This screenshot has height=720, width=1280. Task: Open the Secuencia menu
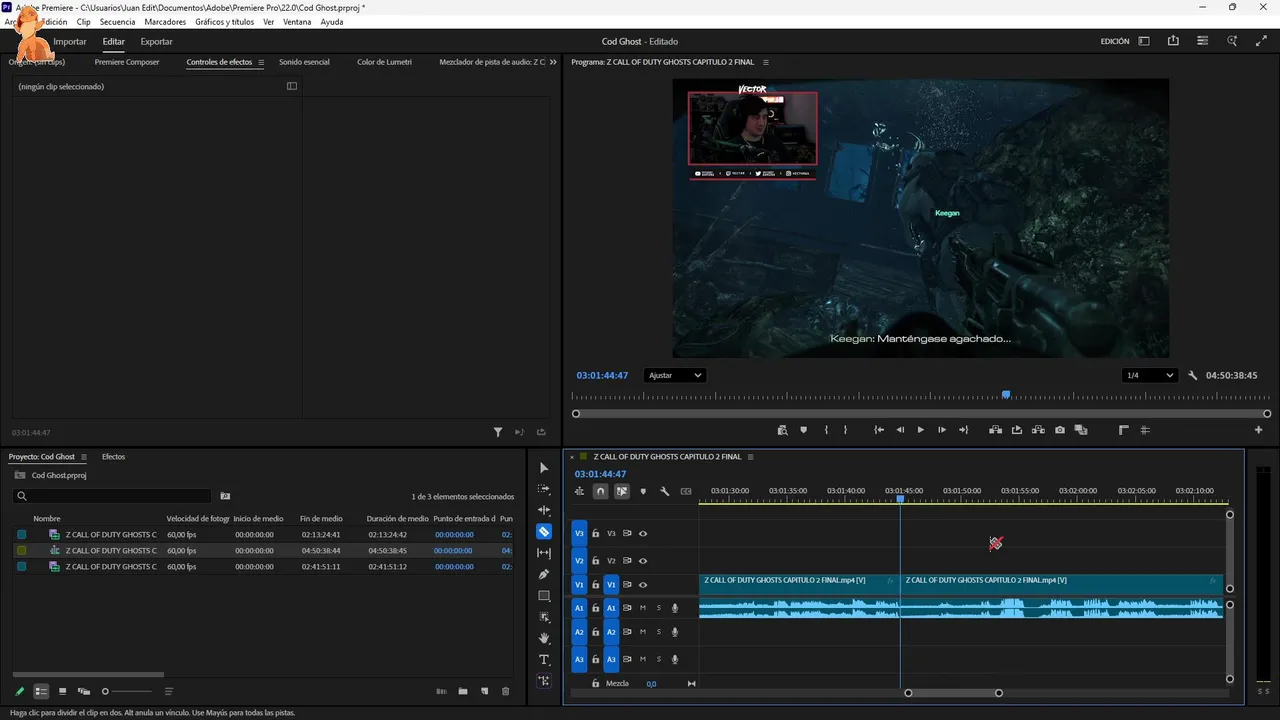[x=117, y=21]
